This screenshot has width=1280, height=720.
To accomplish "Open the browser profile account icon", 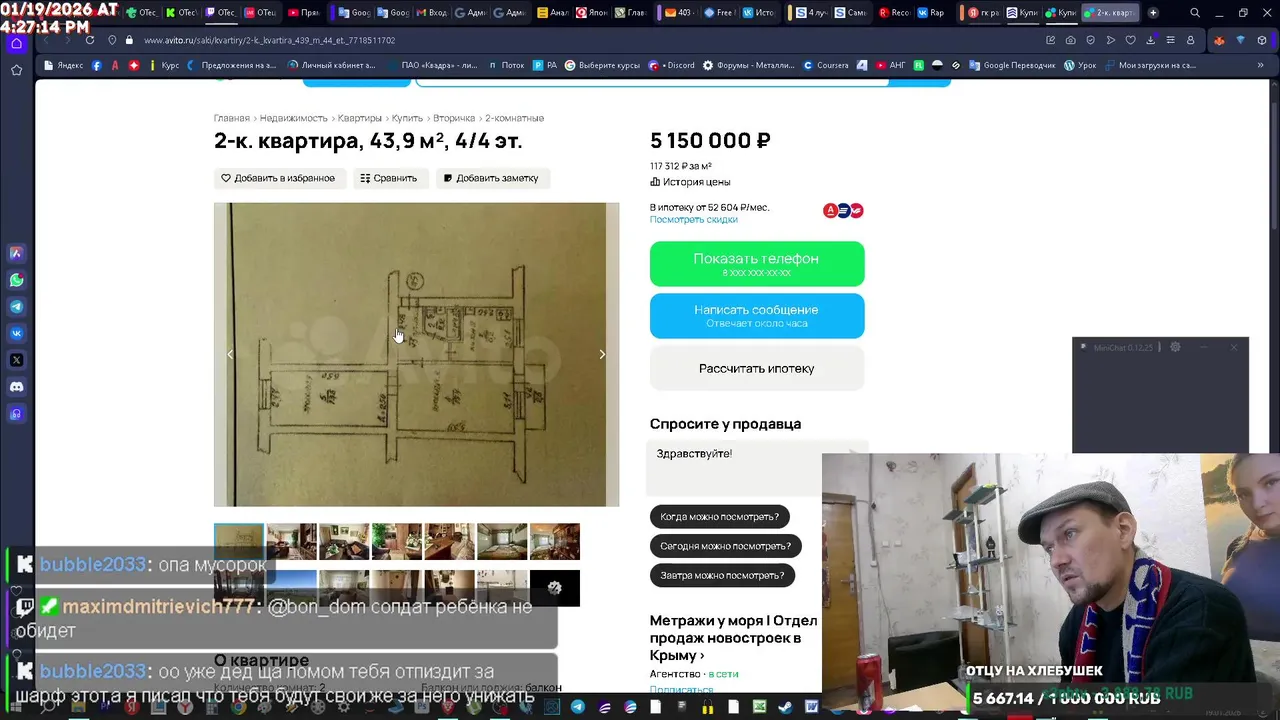I will tap(1190, 40).
